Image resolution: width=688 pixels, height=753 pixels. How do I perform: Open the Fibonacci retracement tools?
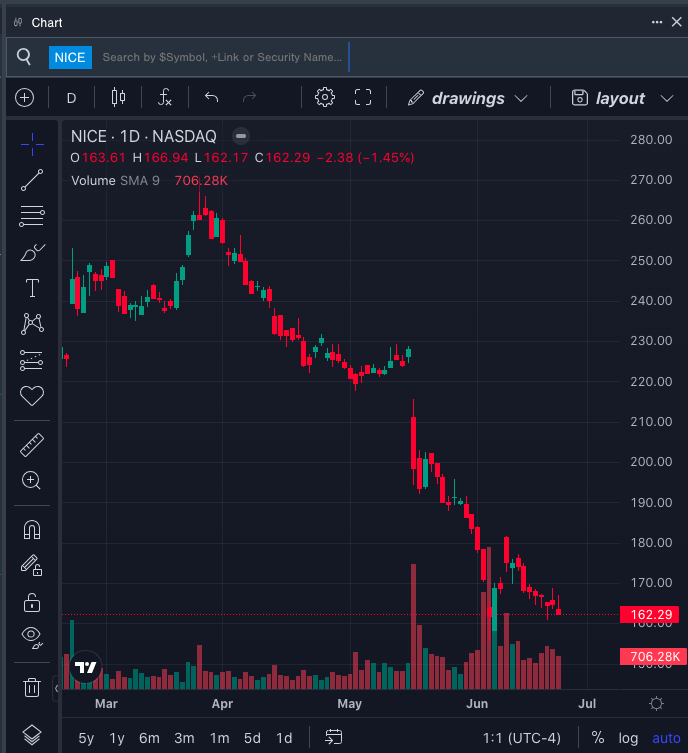[32, 216]
